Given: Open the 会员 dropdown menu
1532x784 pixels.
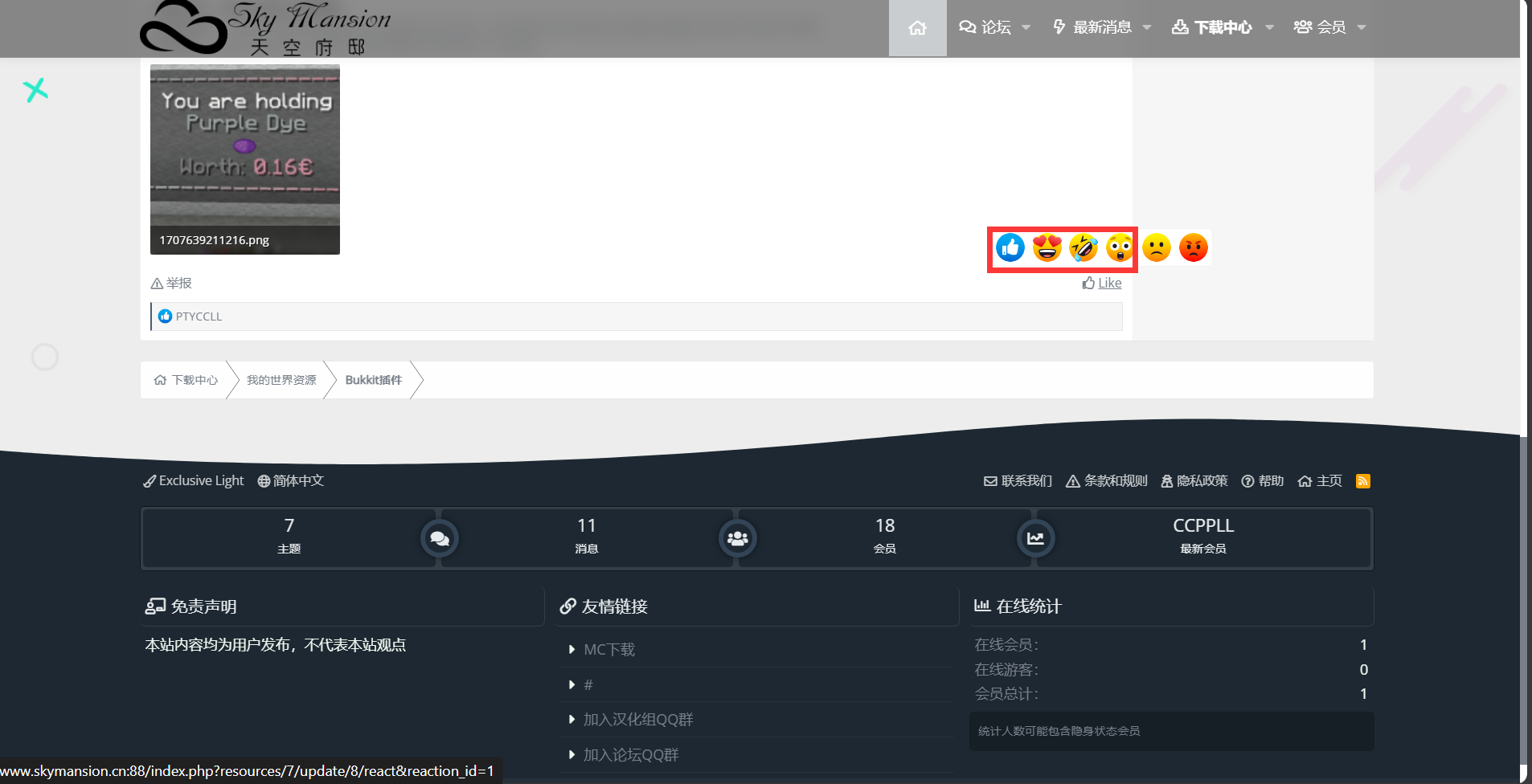Looking at the screenshot, I should tap(1330, 27).
